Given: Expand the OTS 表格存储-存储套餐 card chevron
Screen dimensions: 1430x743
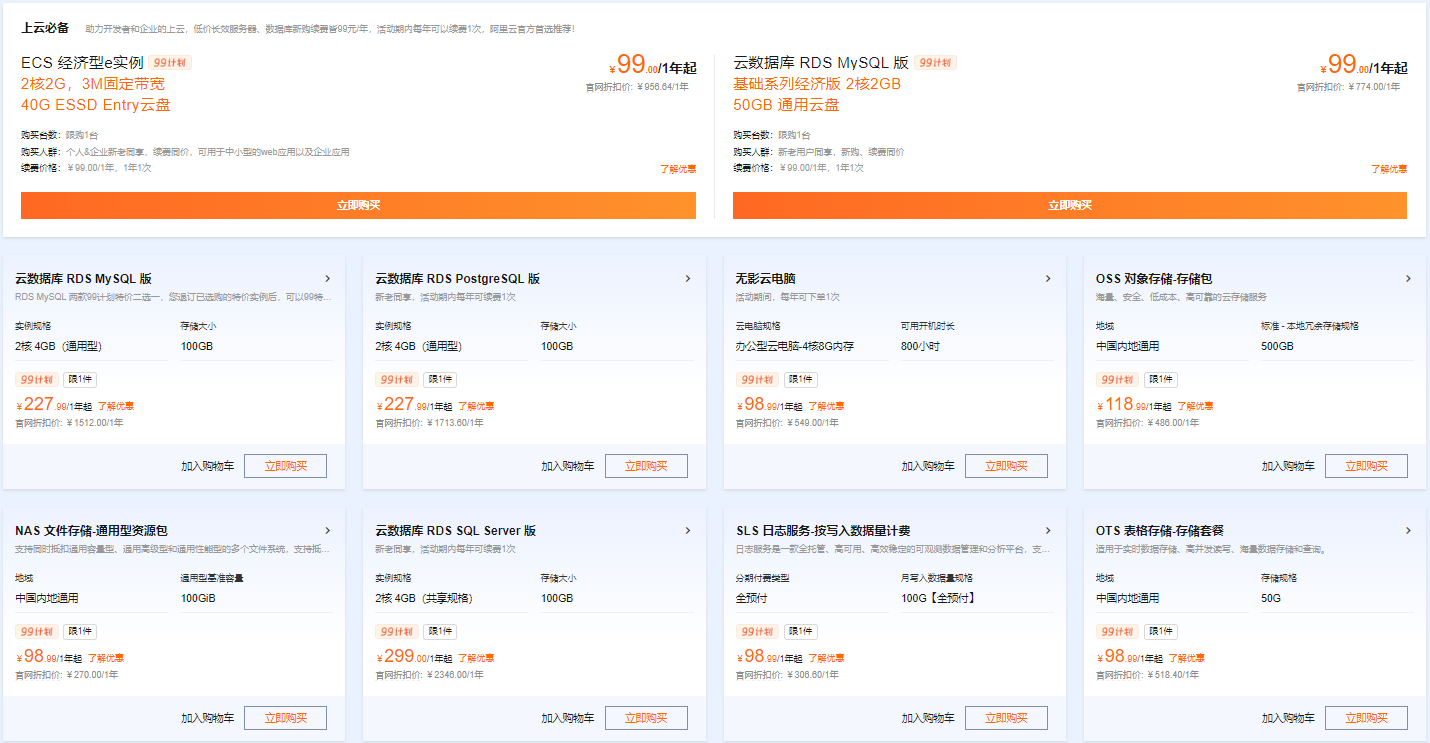Looking at the screenshot, I should click(1408, 531).
